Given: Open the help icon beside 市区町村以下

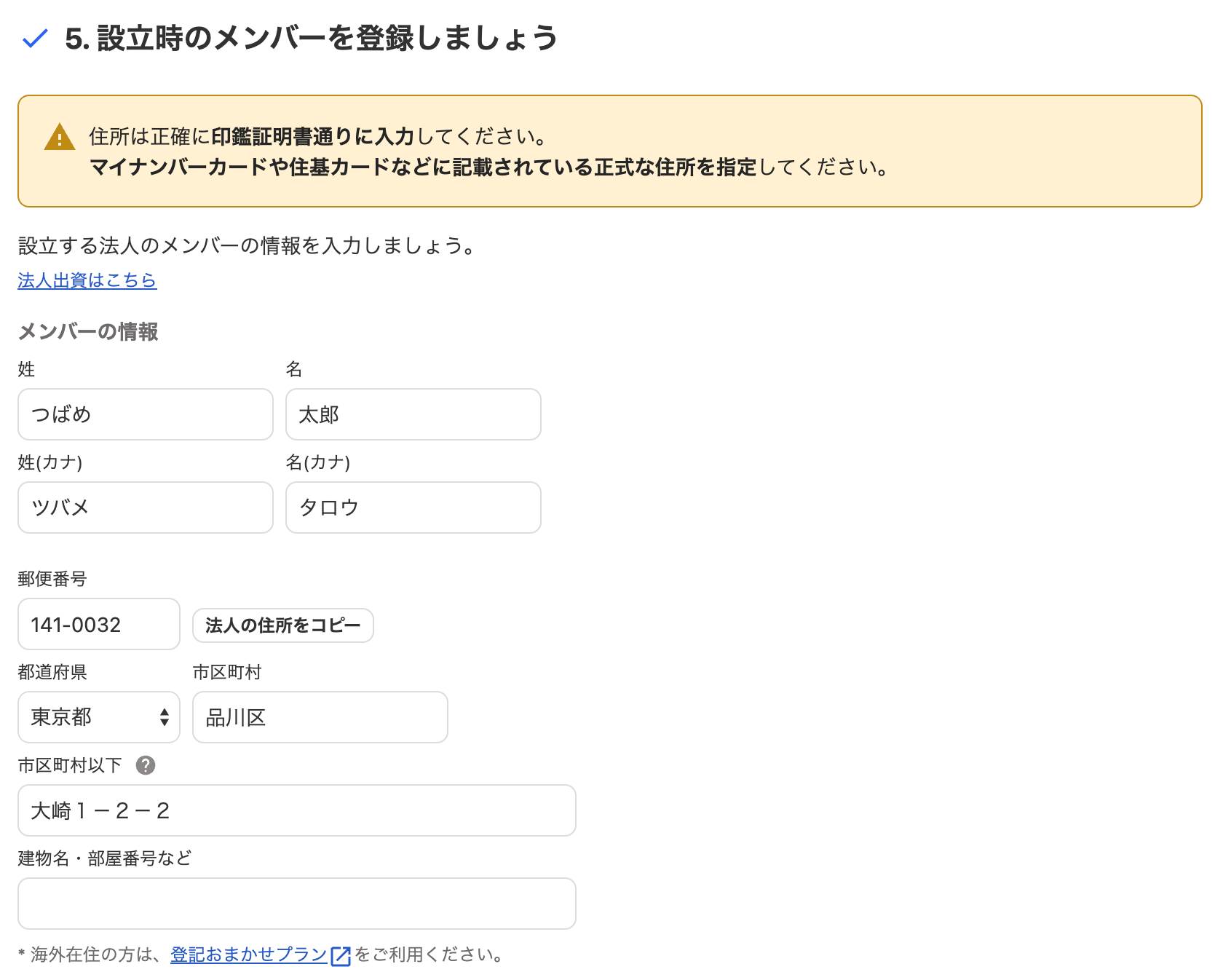Looking at the screenshot, I should pos(146,765).
